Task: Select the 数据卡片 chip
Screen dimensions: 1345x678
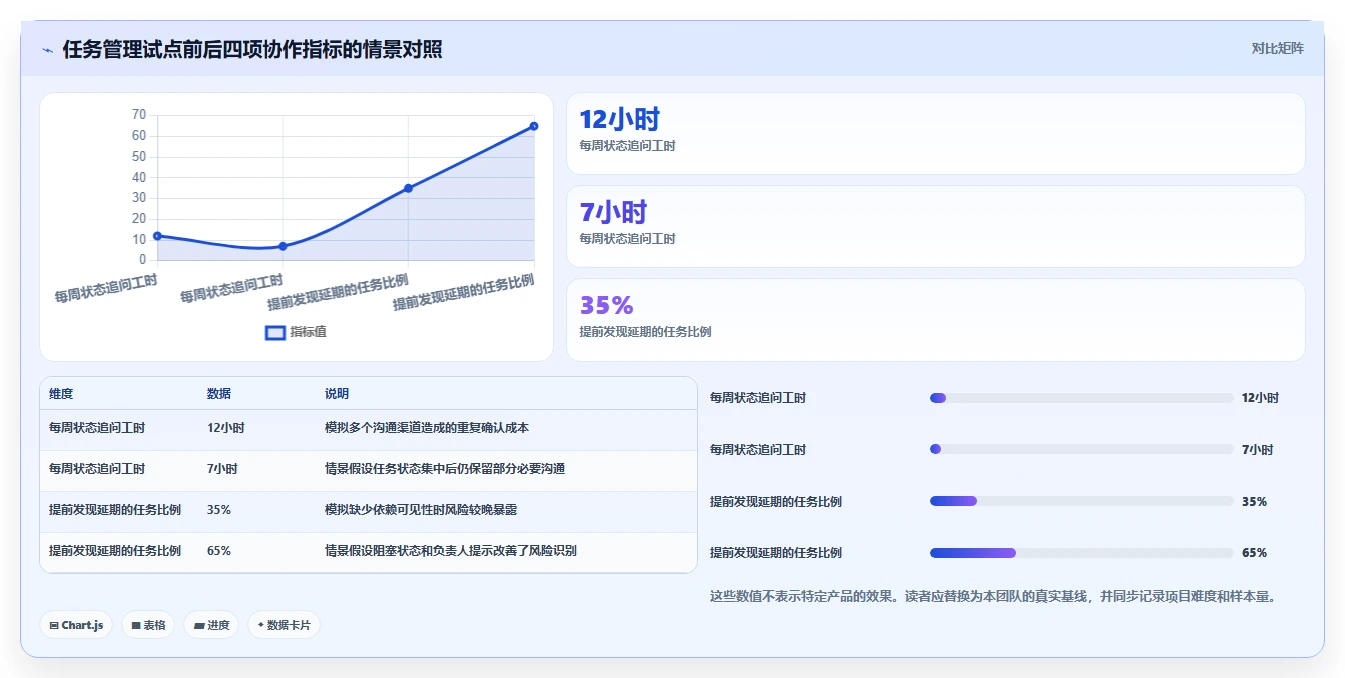Action: coord(284,625)
